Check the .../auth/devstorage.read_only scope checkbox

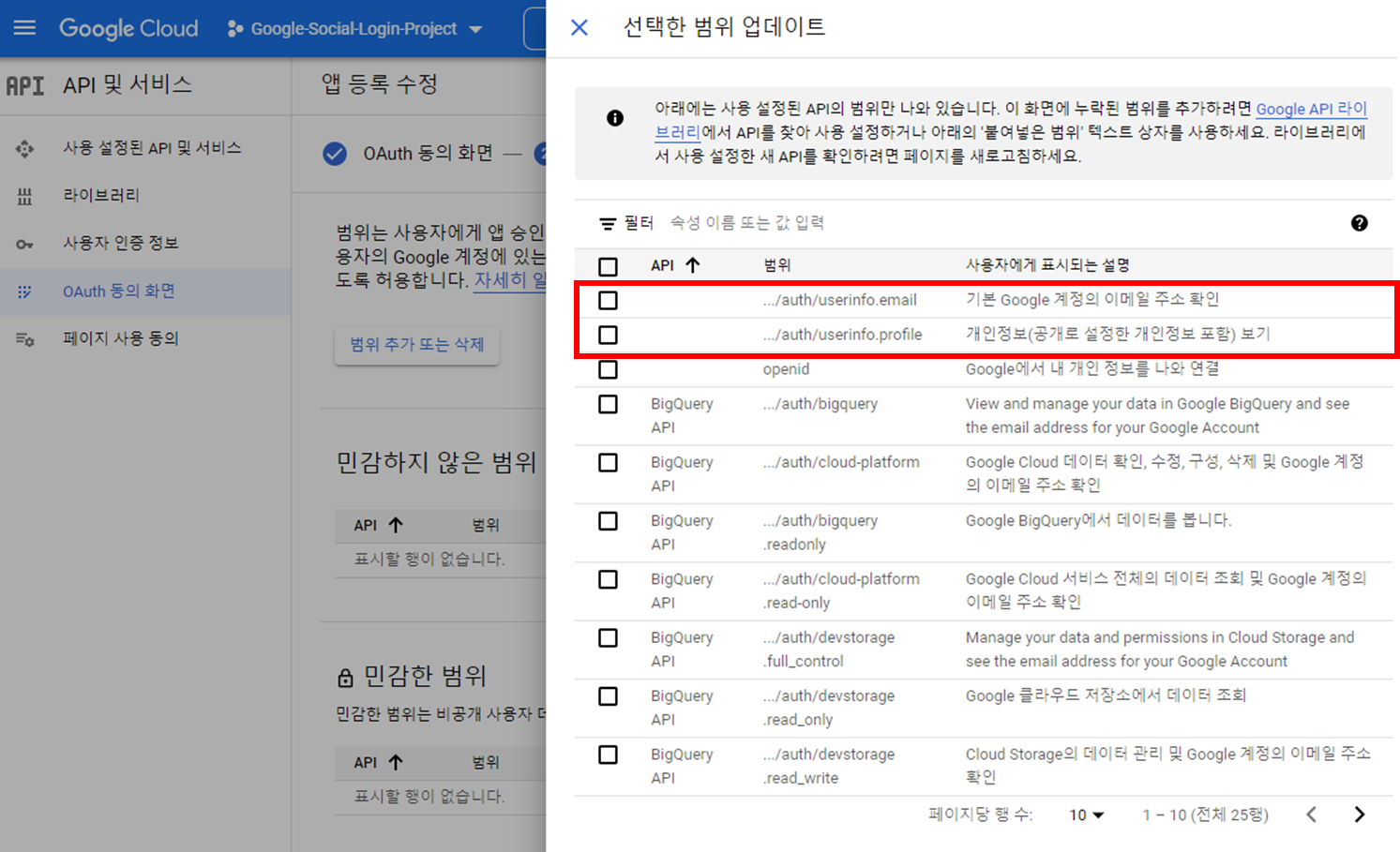coord(608,695)
